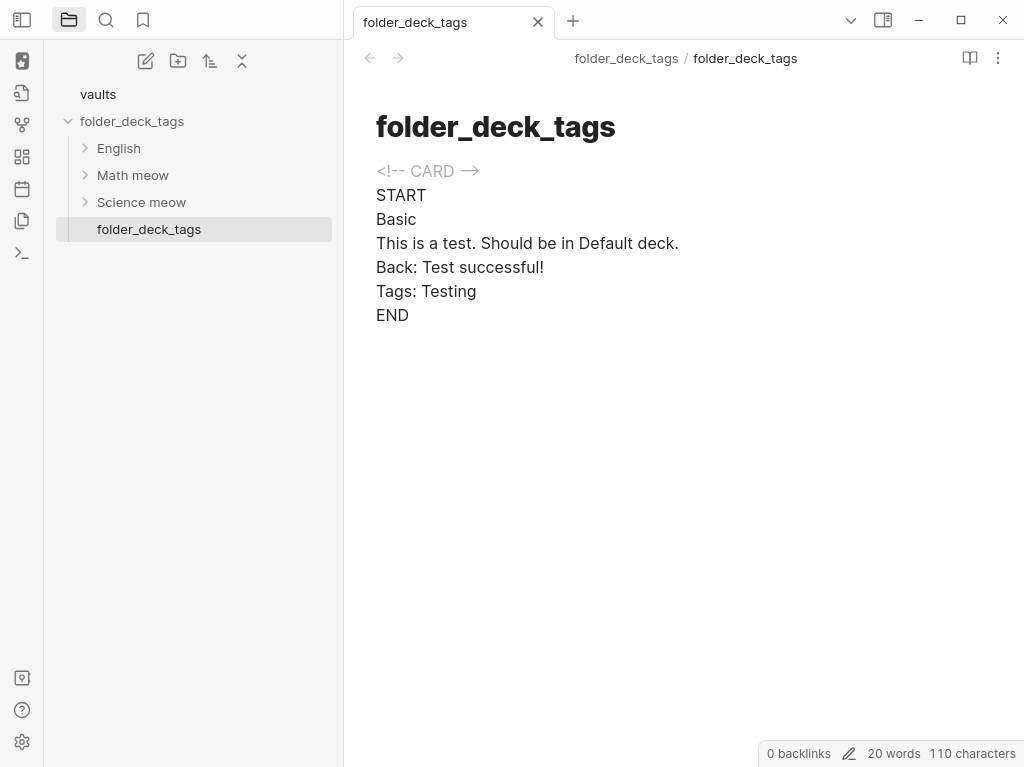The height and width of the screenshot is (767, 1024).
Task: Open the tab list dropdown chevron
Action: pos(850,21)
